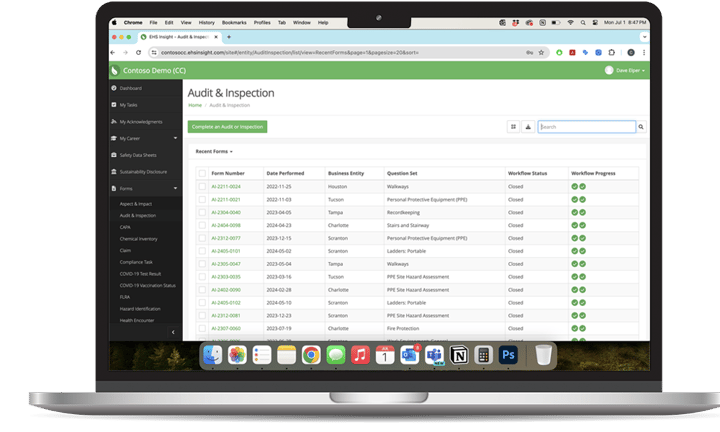Follow the Home breadcrumb link
Viewport: 720px width, 432px height.
(x=195, y=105)
